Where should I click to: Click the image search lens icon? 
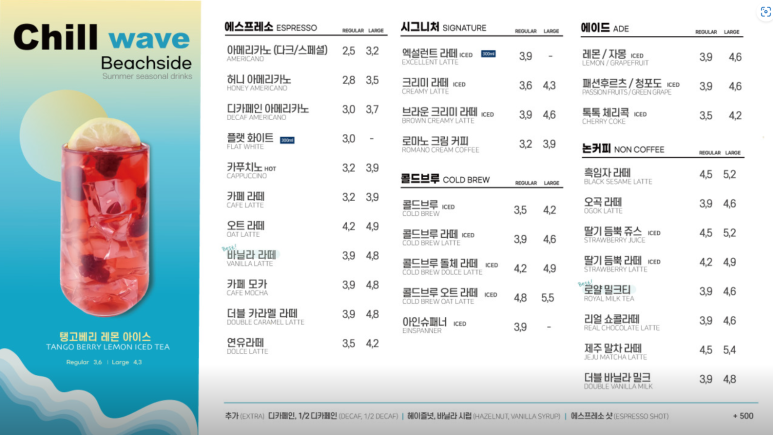click(766, 12)
